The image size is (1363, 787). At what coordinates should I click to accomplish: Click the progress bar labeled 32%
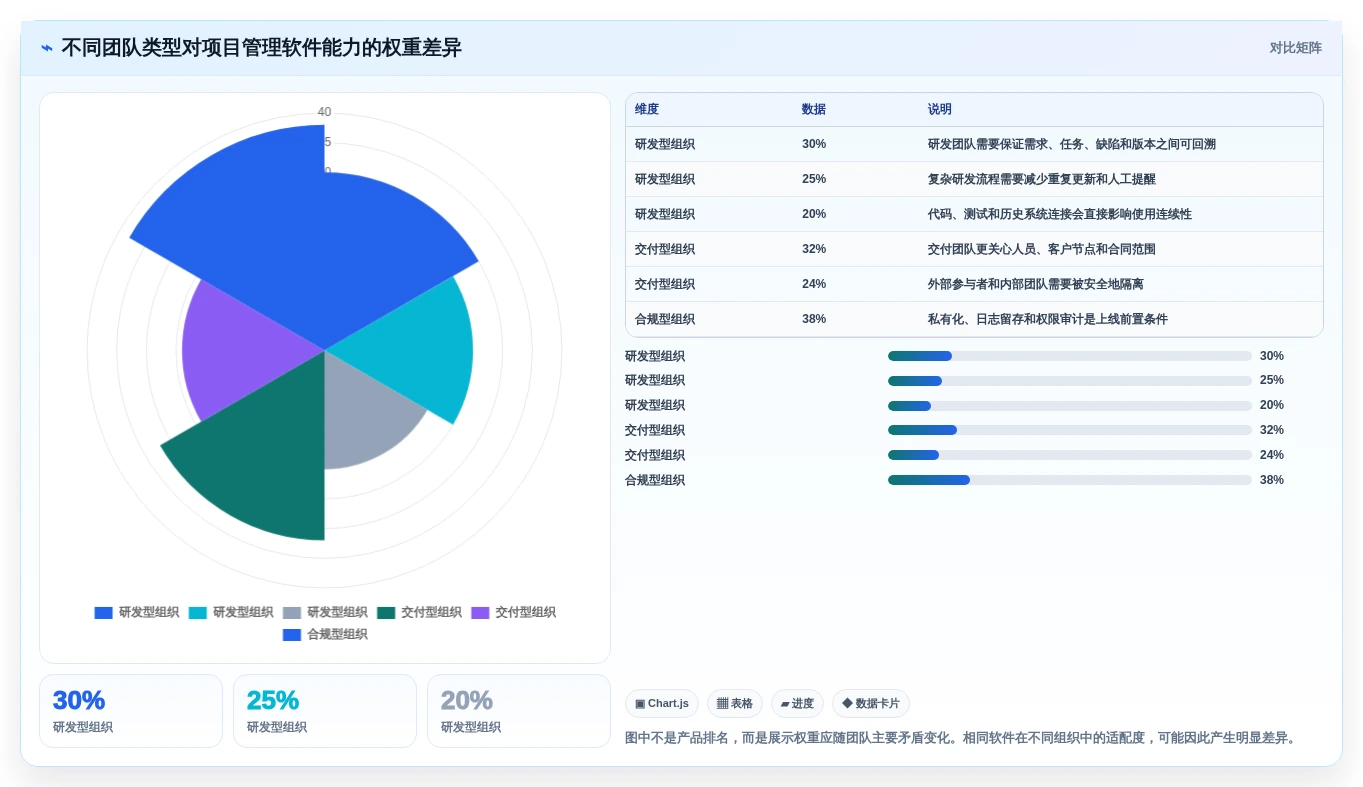(1070, 430)
